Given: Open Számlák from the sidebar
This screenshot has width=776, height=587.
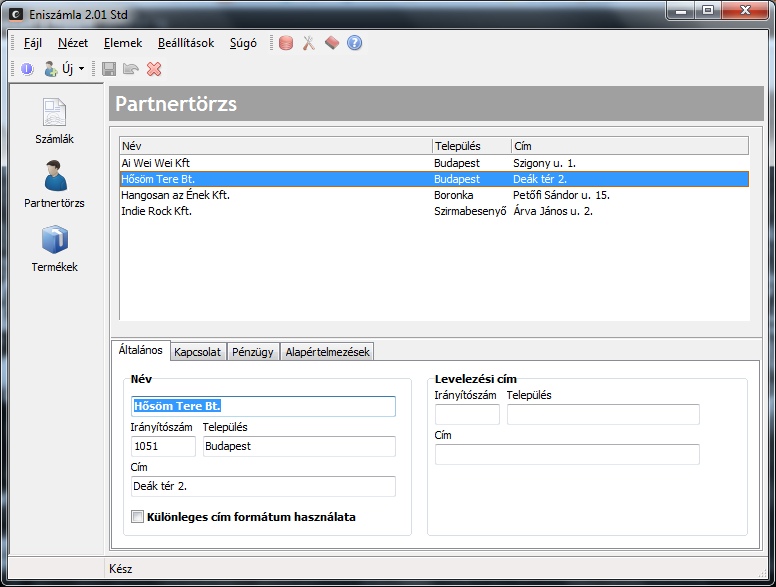Looking at the screenshot, I should (54, 121).
